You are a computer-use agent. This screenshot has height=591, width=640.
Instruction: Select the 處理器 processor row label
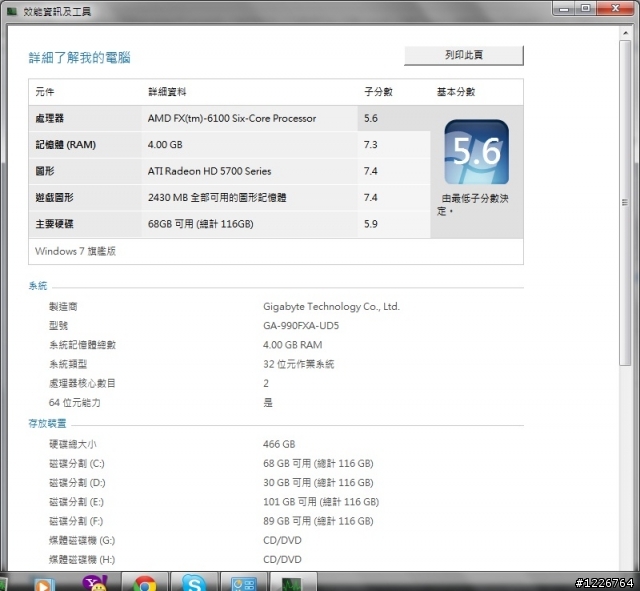pyautogui.click(x=50, y=118)
